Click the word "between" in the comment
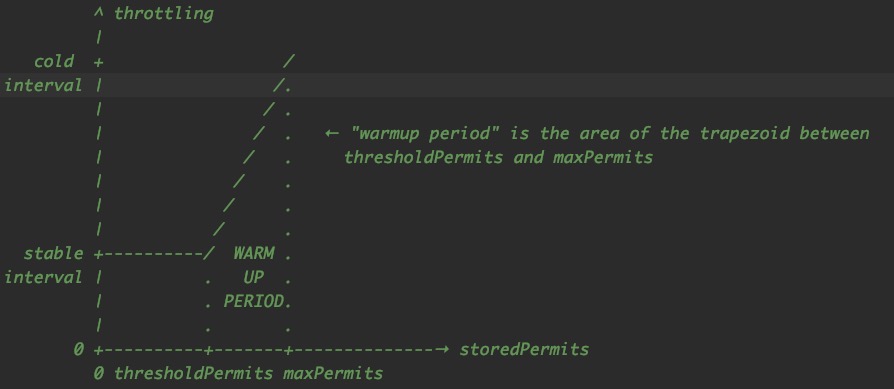Screen dimensions: 894x389 point(834,133)
